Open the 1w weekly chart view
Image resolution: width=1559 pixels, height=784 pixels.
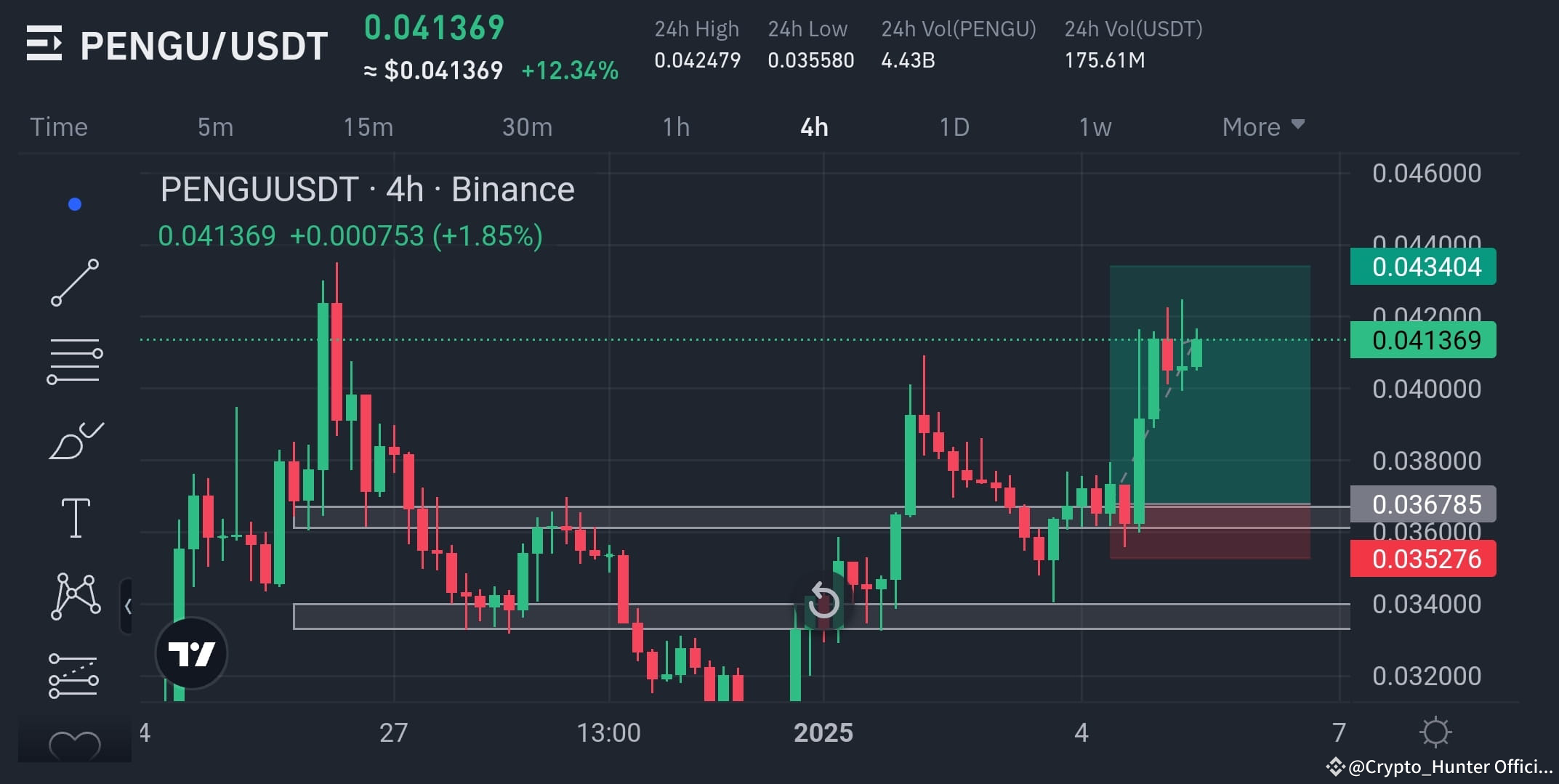pos(1096,126)
